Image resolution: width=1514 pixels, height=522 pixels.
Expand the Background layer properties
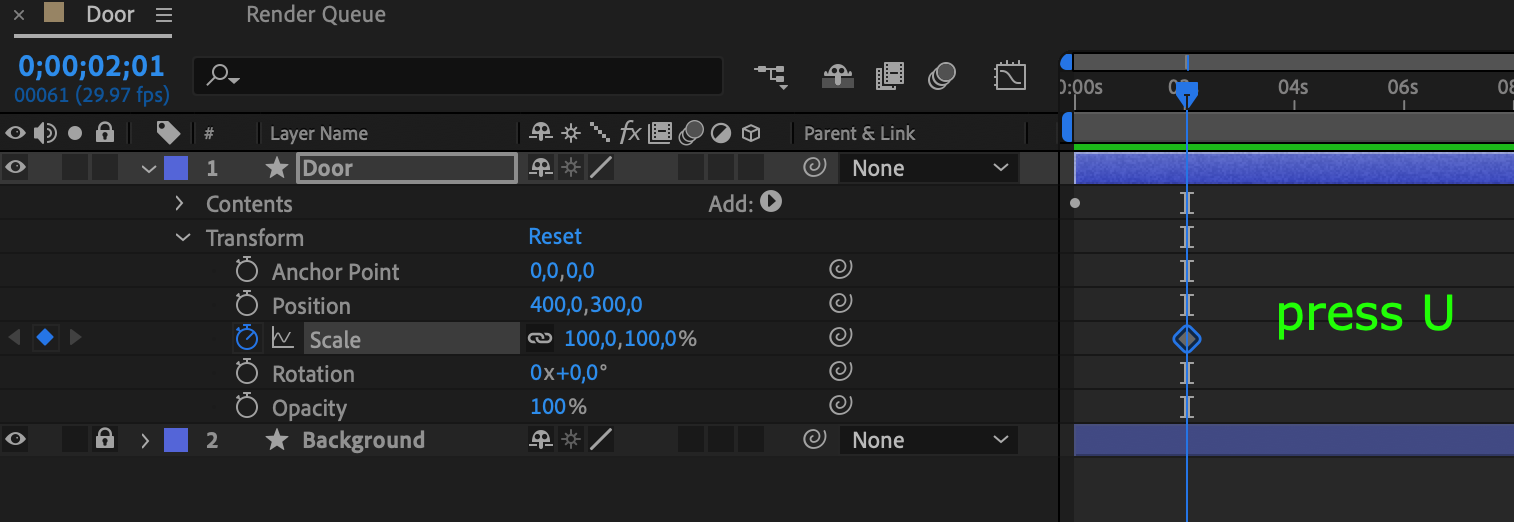(145, 440)
